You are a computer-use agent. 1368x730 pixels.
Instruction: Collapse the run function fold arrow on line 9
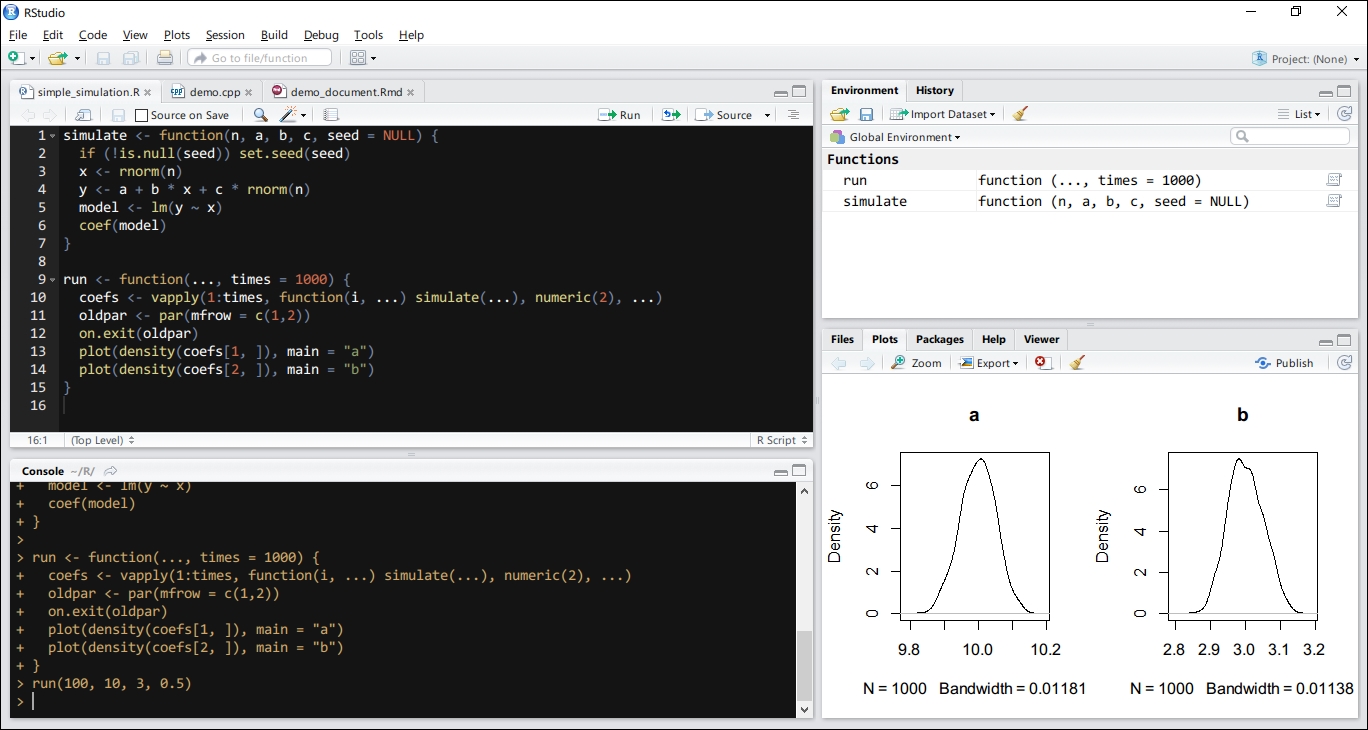coord(53,280)
